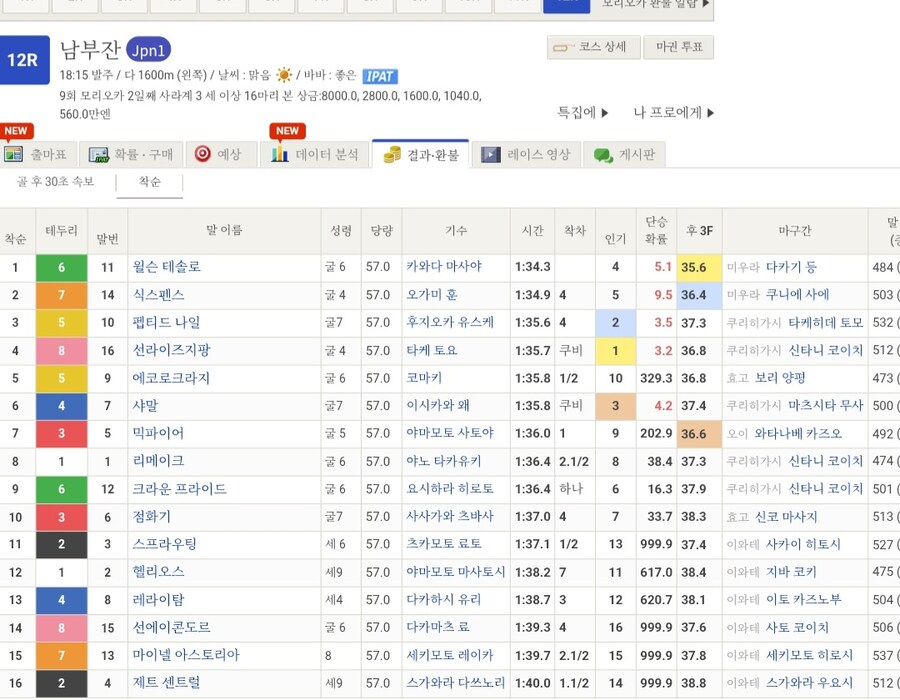Switch to the 골 후 30초 속보 sub-tab
Viewport: 900px width, 700px height.
coord(55,182)
